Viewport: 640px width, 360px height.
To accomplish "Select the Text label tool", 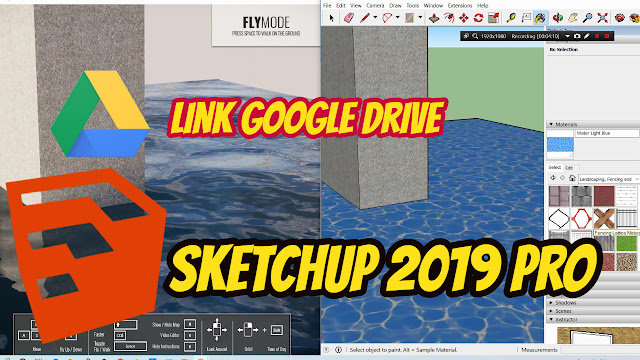I will 526,18.
